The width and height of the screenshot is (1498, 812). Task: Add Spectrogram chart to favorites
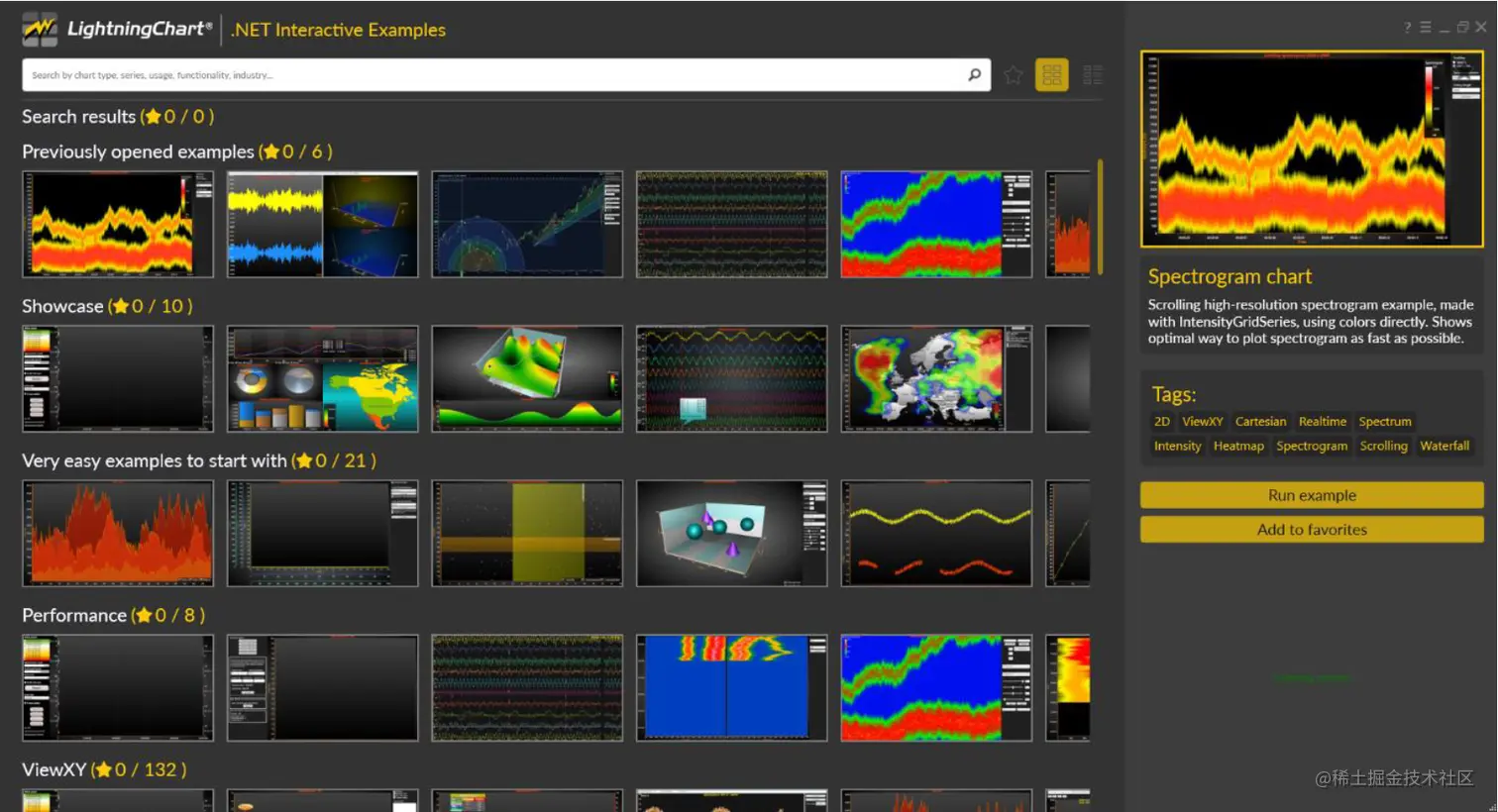tap(1312, 530)
